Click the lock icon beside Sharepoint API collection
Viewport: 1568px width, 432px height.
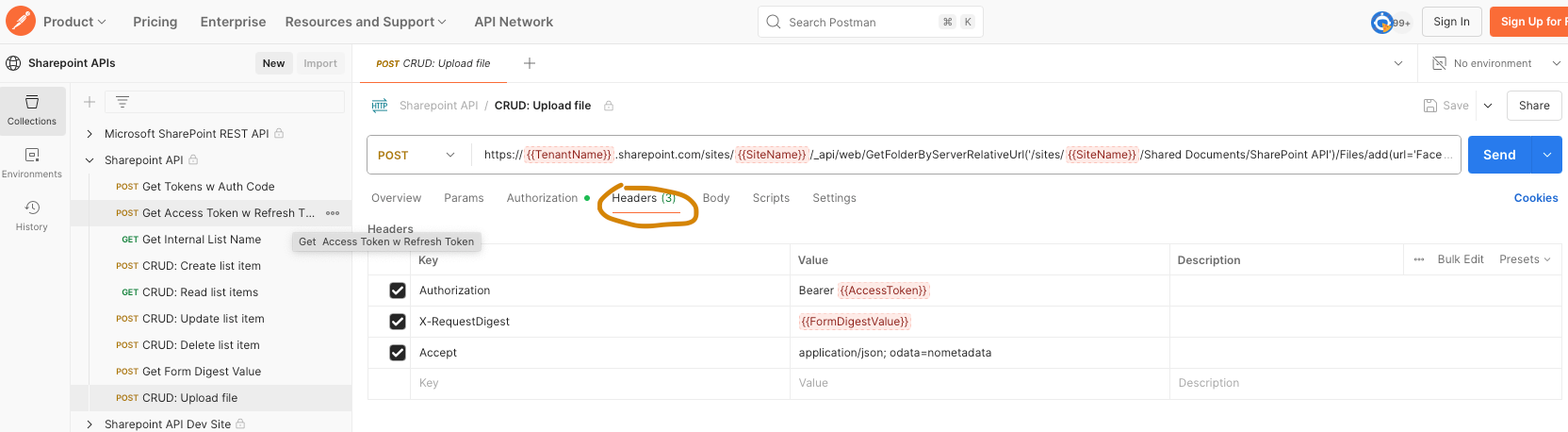[193, 160]
